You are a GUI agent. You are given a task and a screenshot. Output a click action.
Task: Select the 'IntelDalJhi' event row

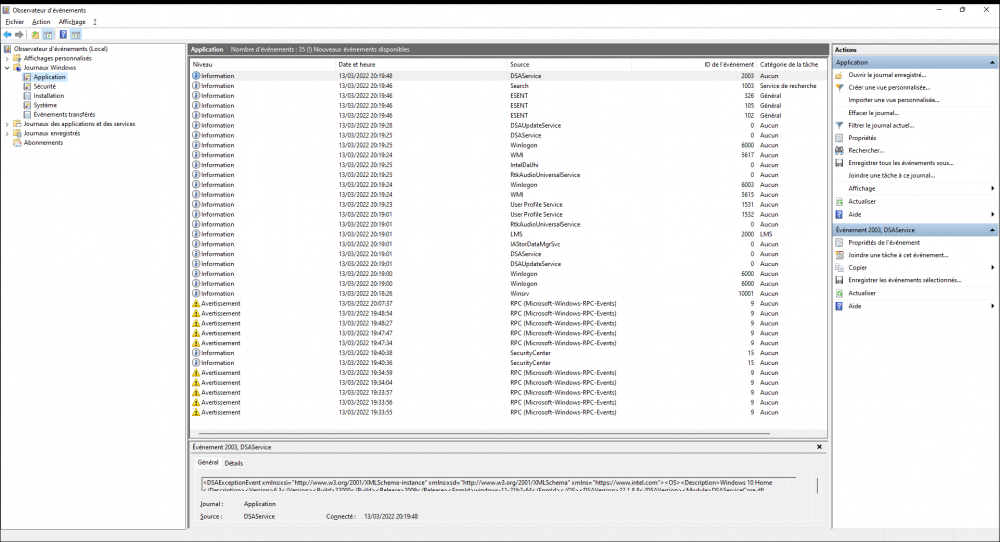[508, 165]
